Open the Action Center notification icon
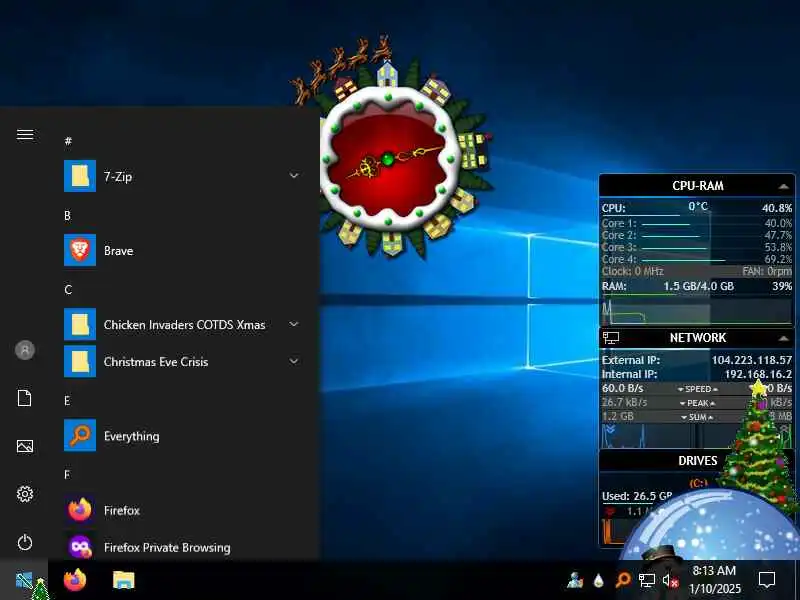Image resolution: width=800 pixels, height=600 pixels. click(767, 580)
